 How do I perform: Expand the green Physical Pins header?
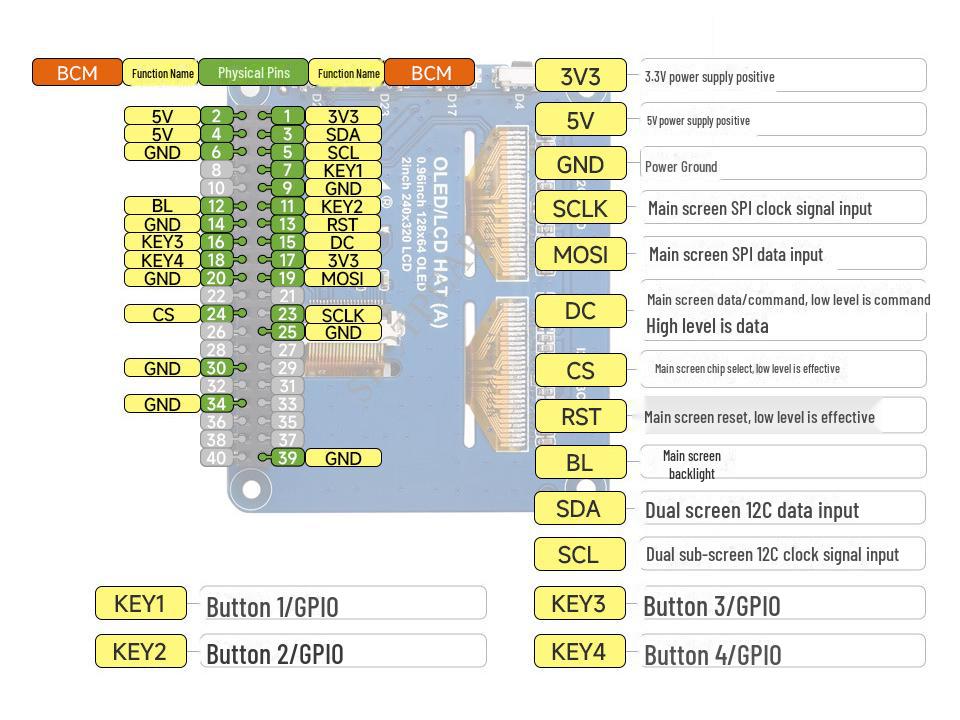tap(253, 72)
